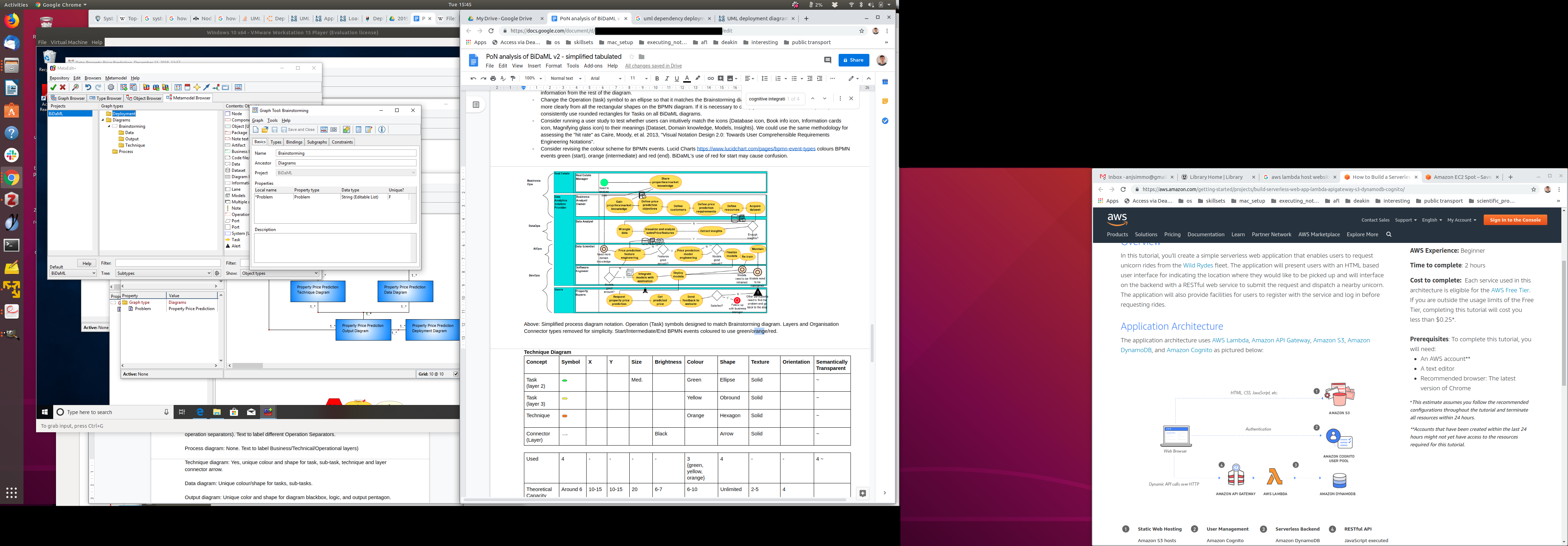The width and height of the screenshot is (1568, 546).
Task: Open the Metamodel menu in MetaEdit+
Action: [115, 78]
